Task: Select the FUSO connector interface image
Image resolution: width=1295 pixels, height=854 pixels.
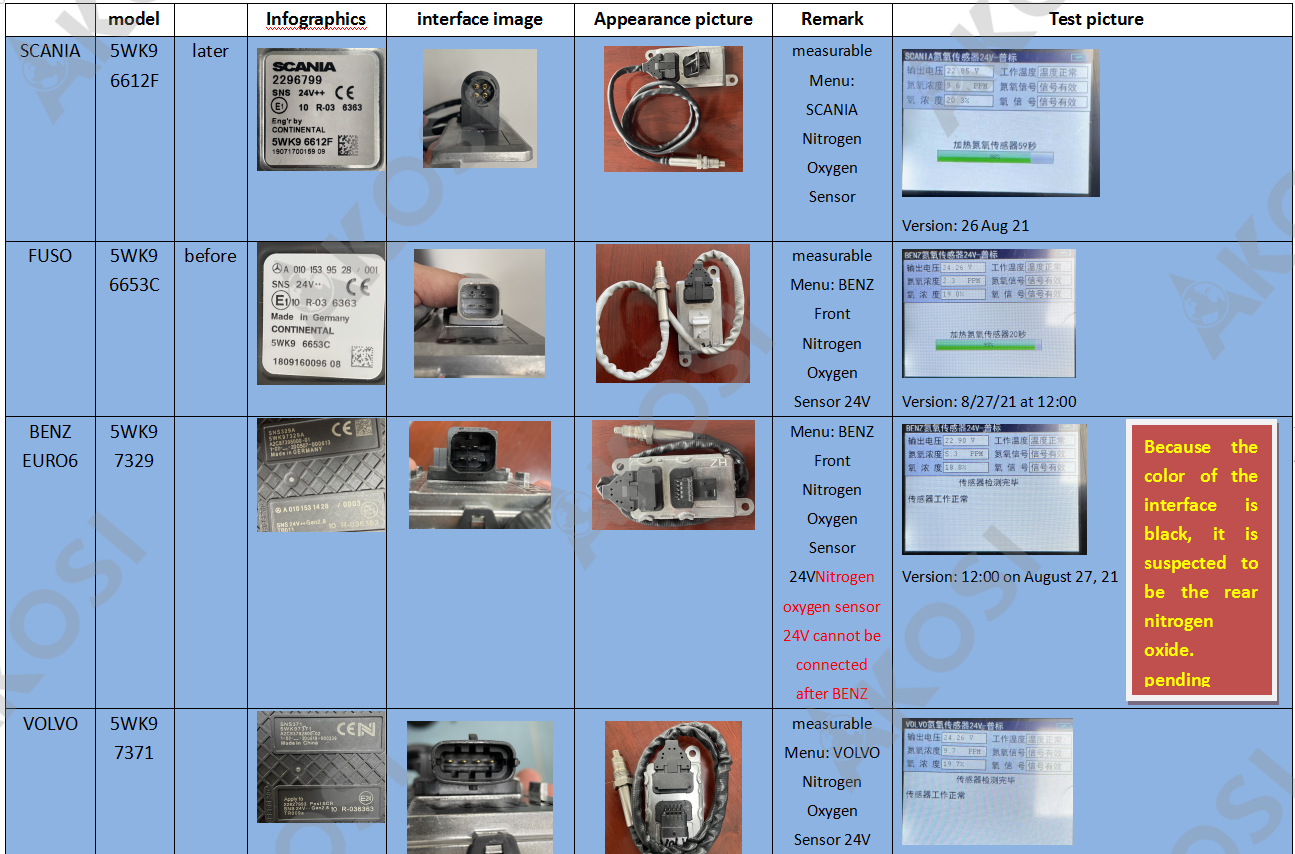Action: [479, 313]
